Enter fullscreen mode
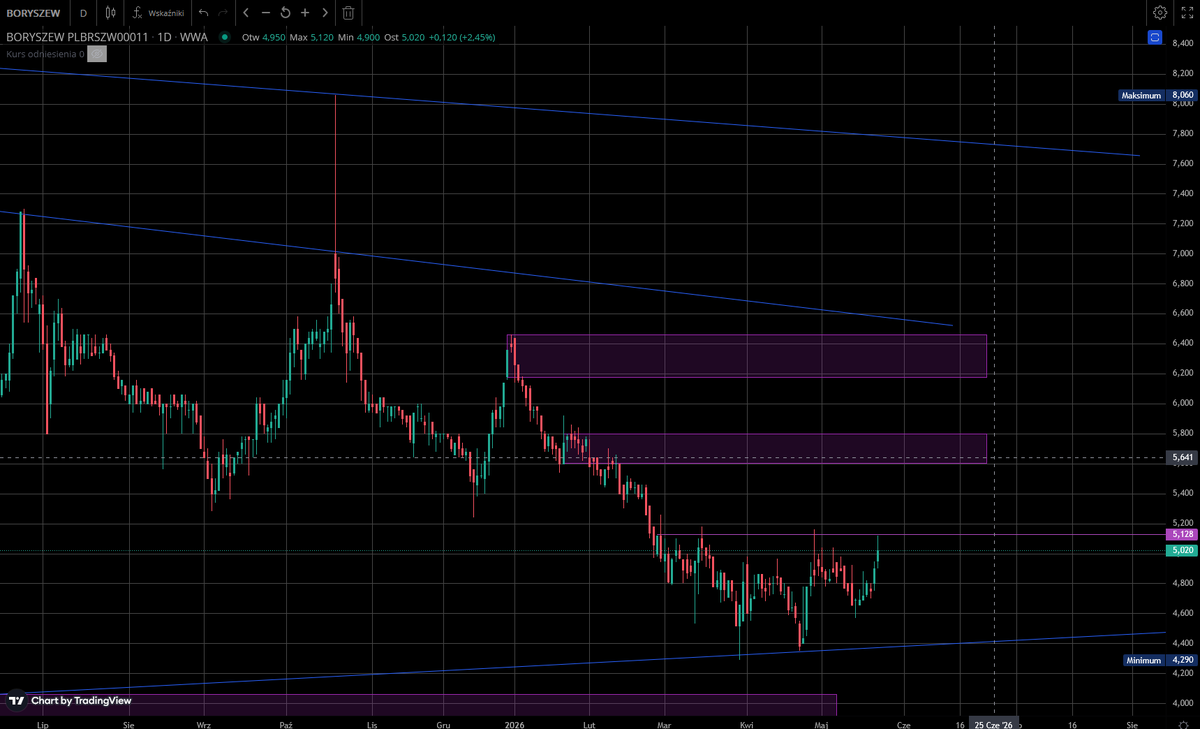 point(1186,13)
